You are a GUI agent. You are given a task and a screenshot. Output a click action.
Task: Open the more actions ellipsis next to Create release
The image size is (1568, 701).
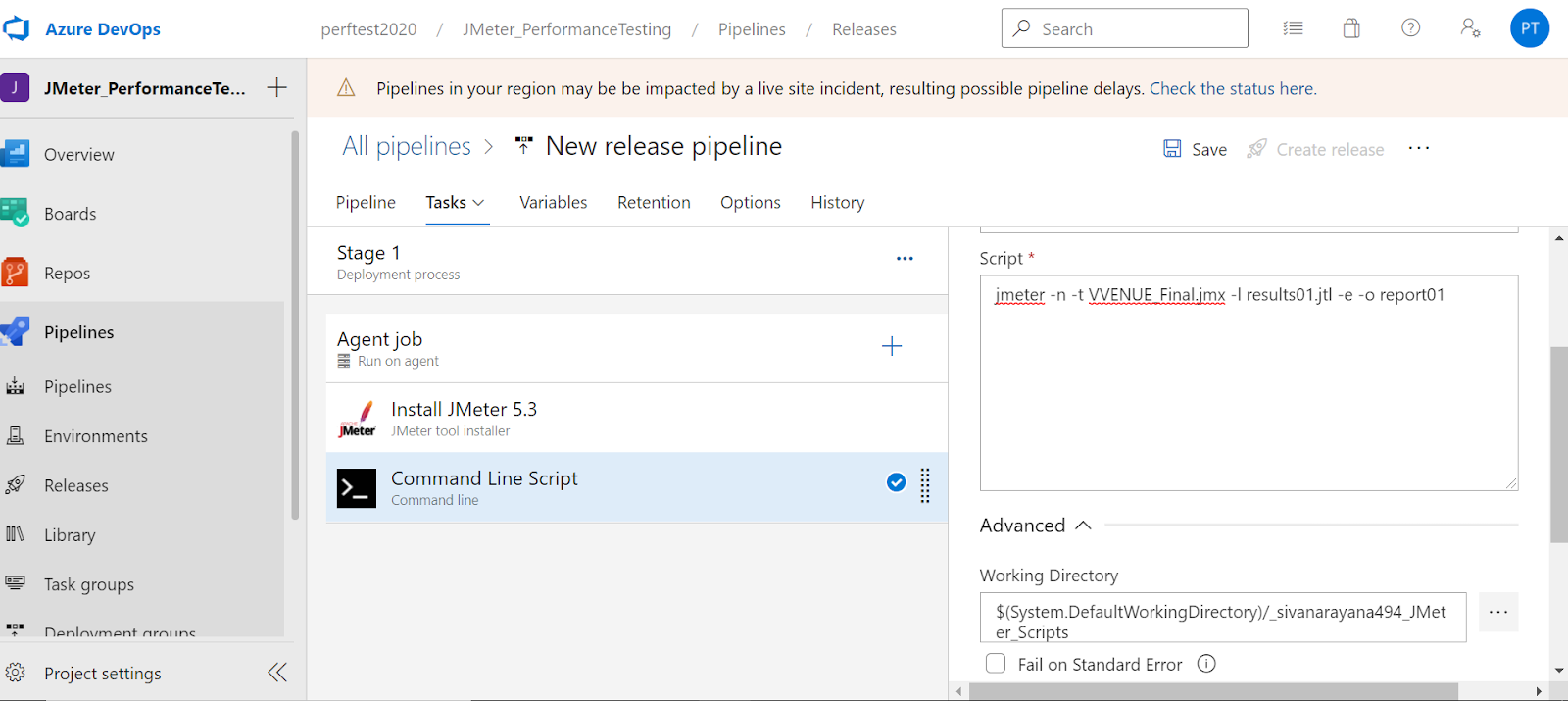[1419, 148]
